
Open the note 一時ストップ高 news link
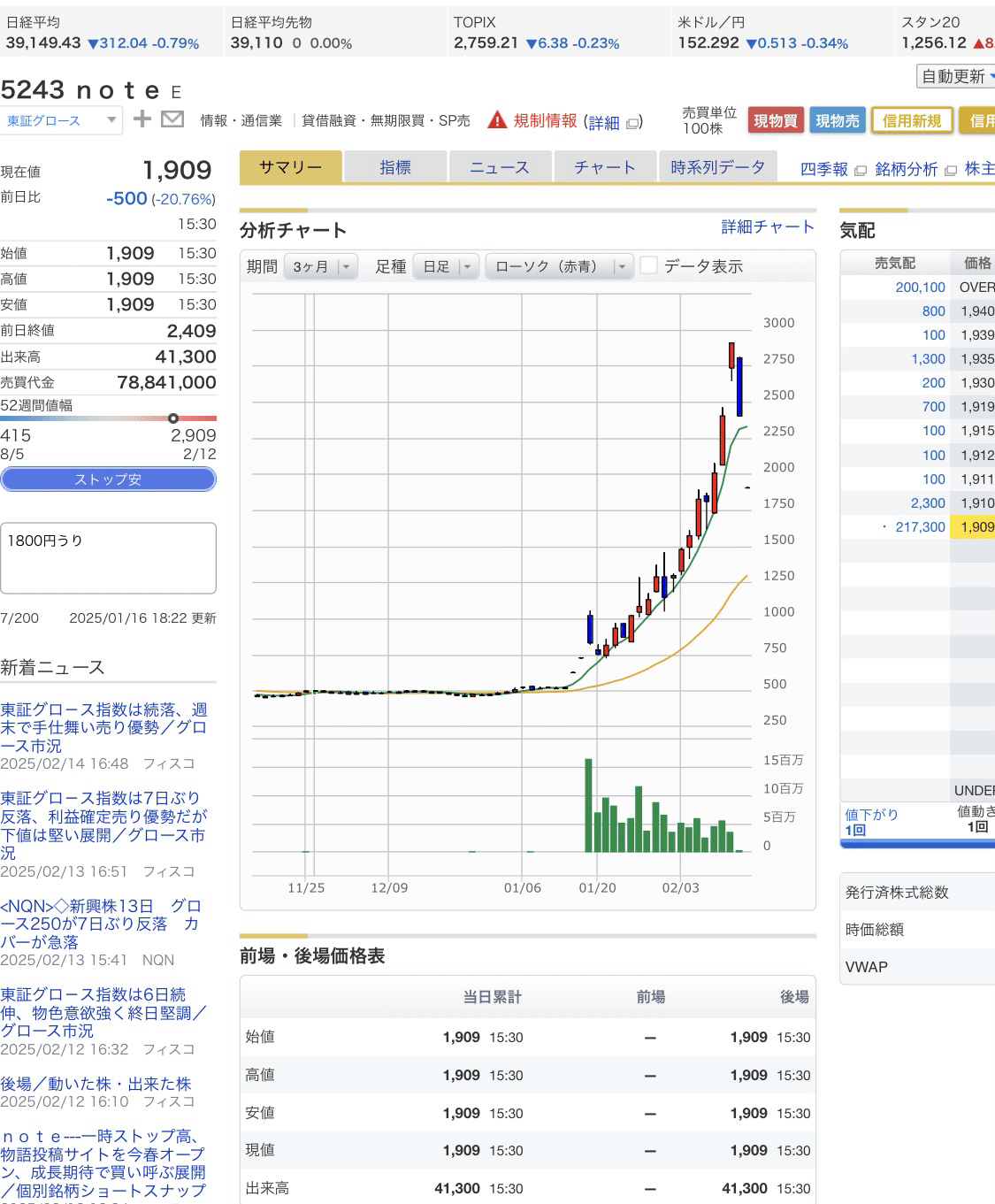click(103, 1163)
